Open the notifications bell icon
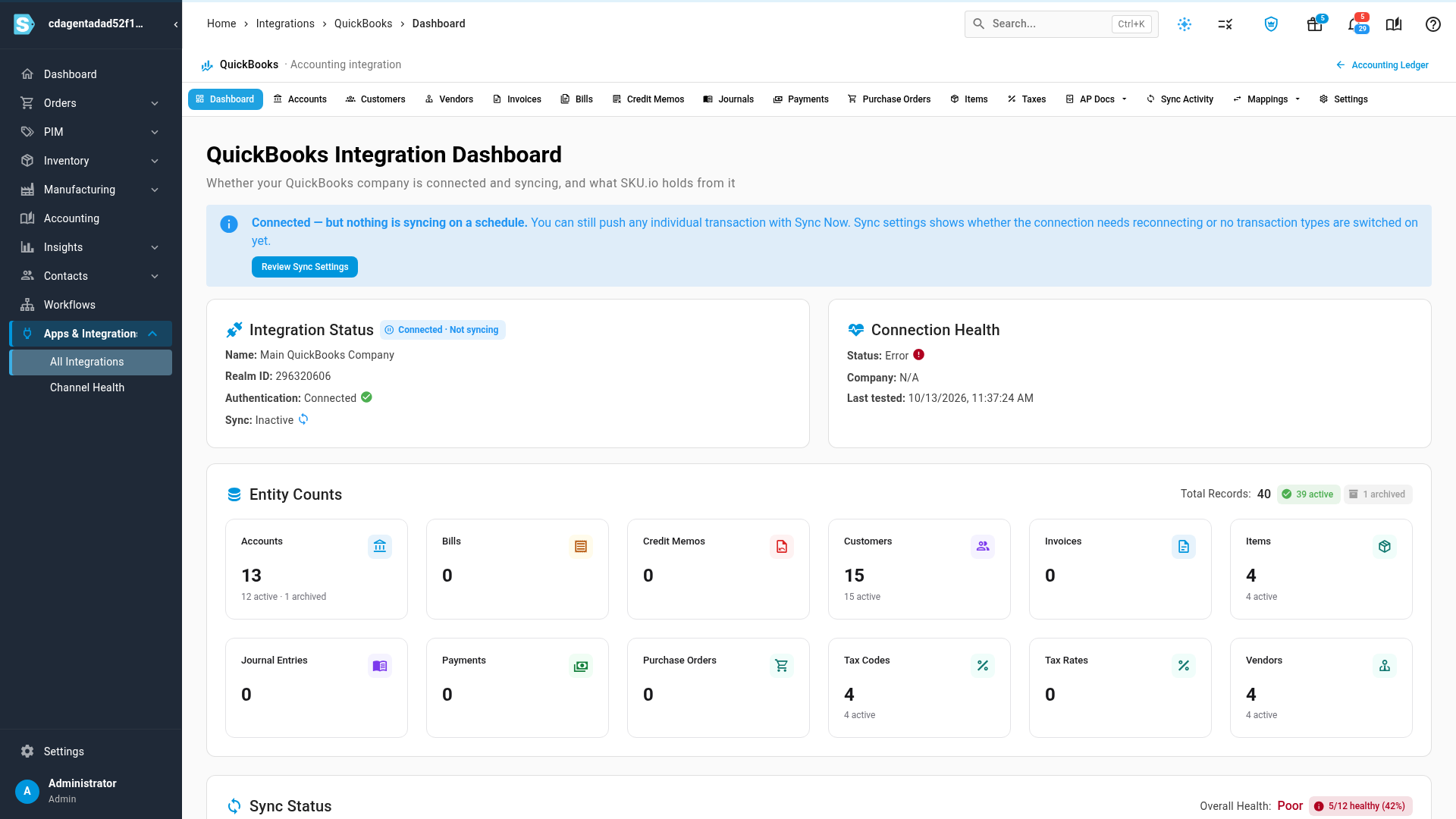The height and width of the screenshot is (819, 1456). click(x=1354, y=24)
